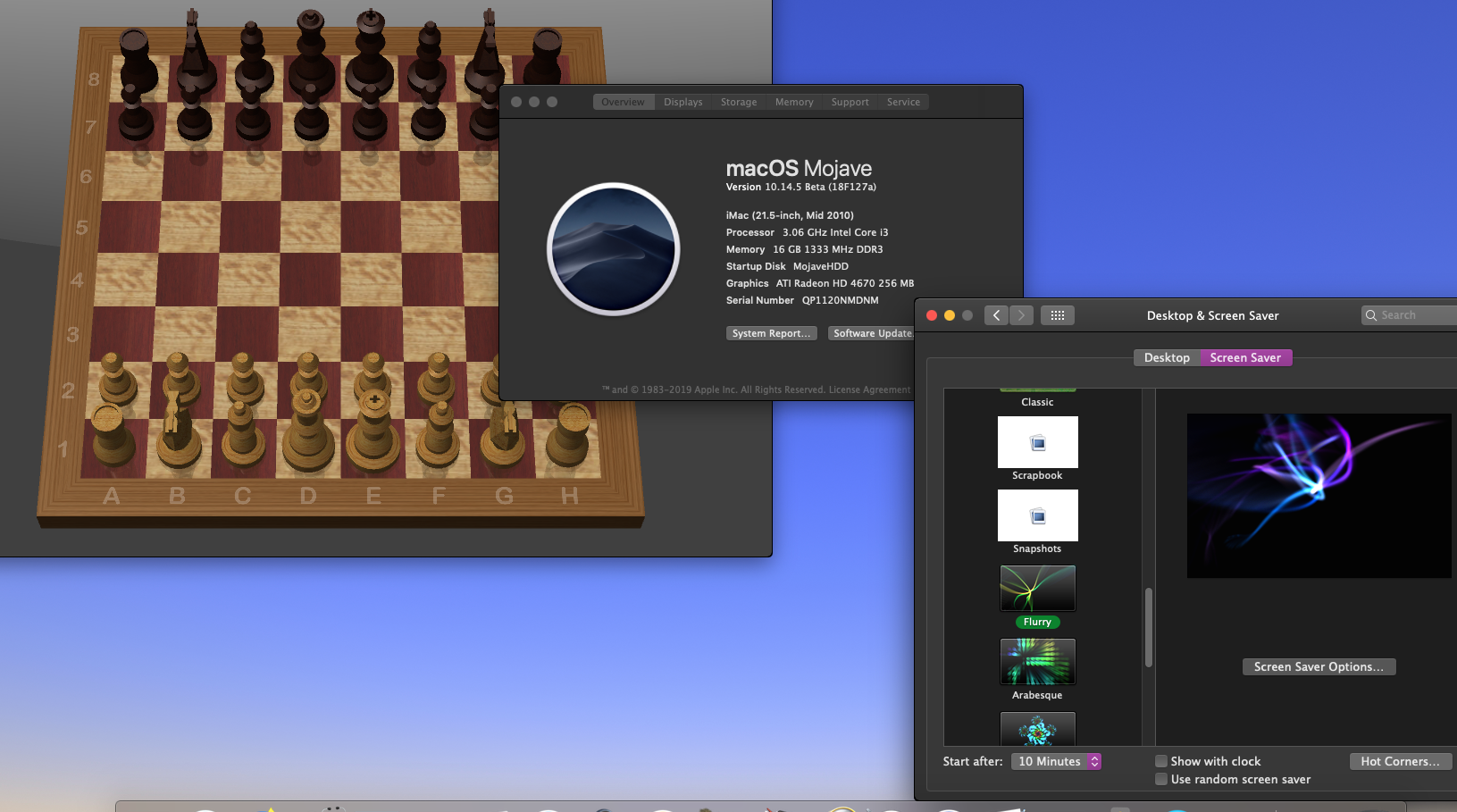
Task: Switch to the Desktop tab
Action: pyautogui.click(x=1167, y=357)
